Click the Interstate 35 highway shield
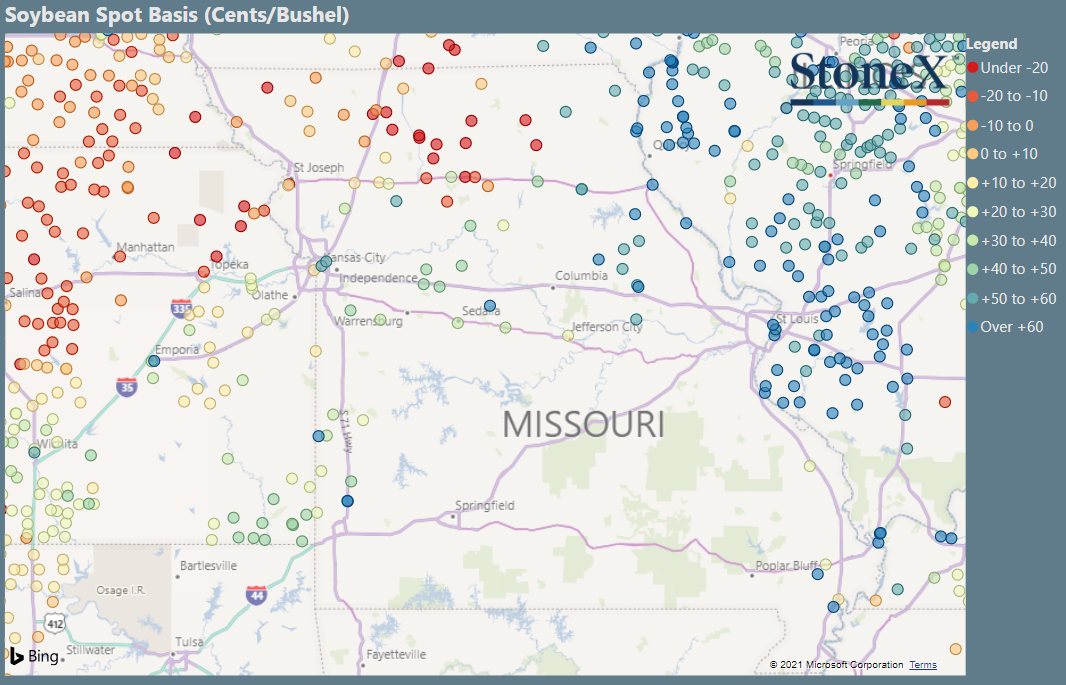The image size is (1066, 685). coord(126,387)
